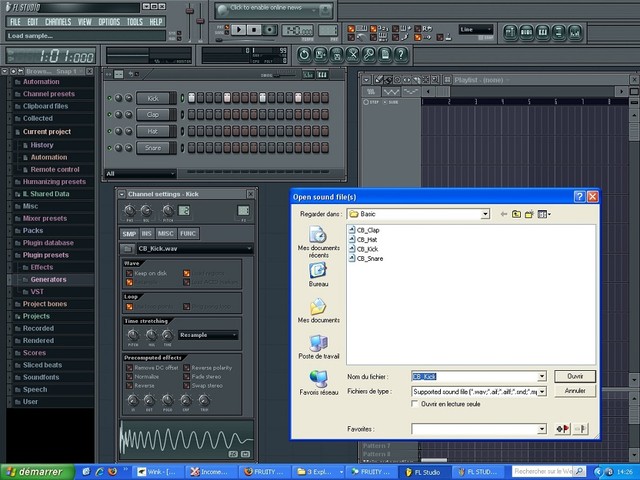Switch to the INS tab
The height and width of the screenshot is (480, 640).
tap(147, 233)
